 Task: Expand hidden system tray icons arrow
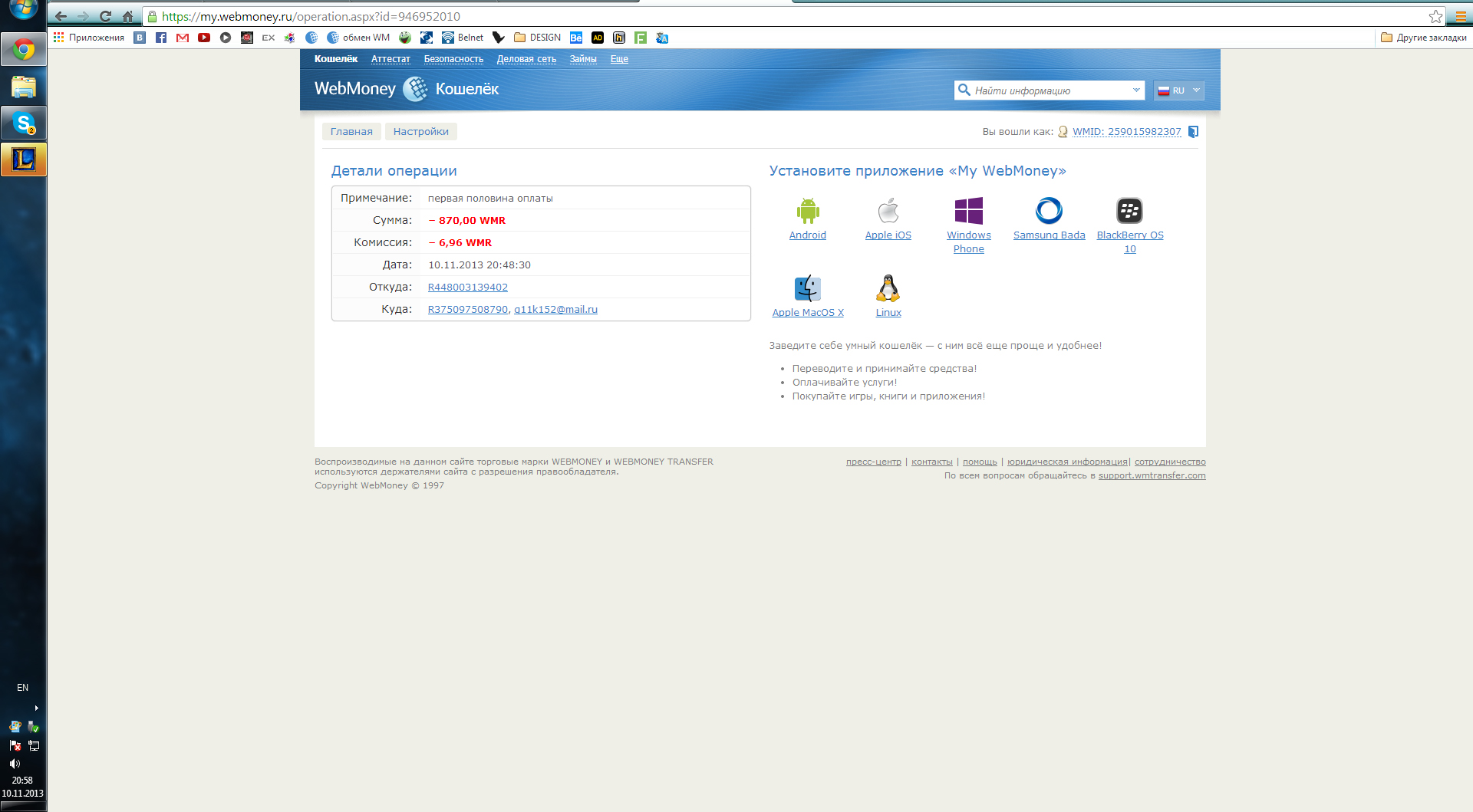point(36,708)
